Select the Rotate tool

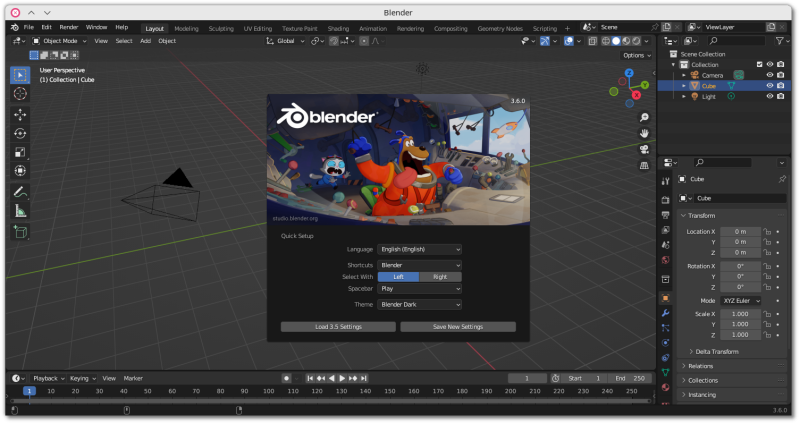(x=20, y=134)
